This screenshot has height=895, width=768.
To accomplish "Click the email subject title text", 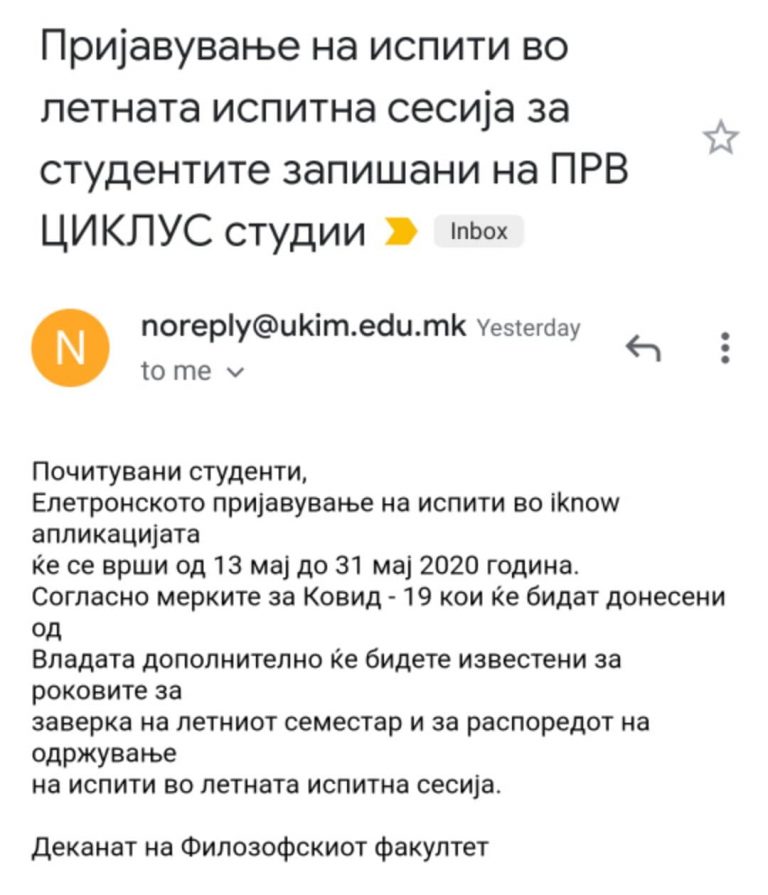I will pyautogui.click(x=333, y=139).
